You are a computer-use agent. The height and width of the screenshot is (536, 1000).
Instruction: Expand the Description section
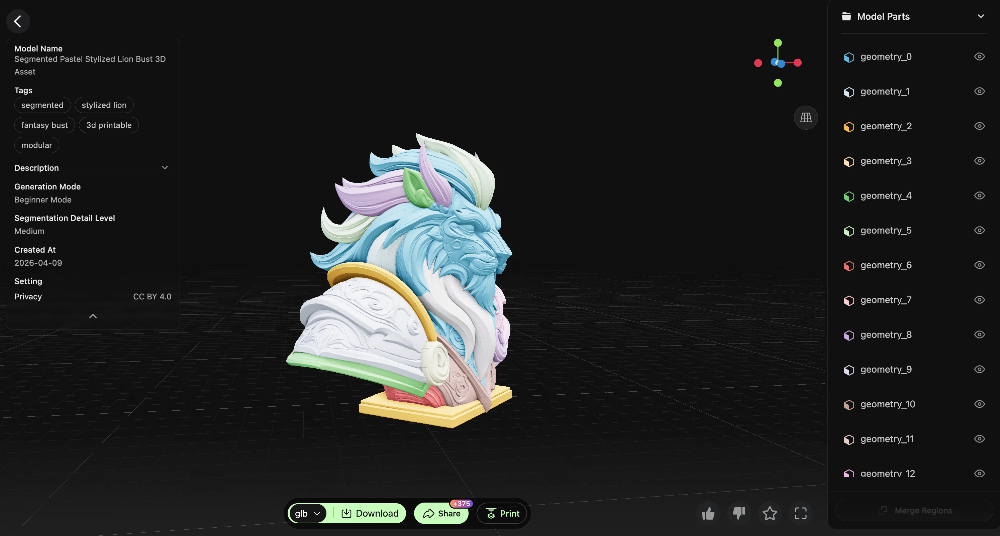(x=165, y=168)
